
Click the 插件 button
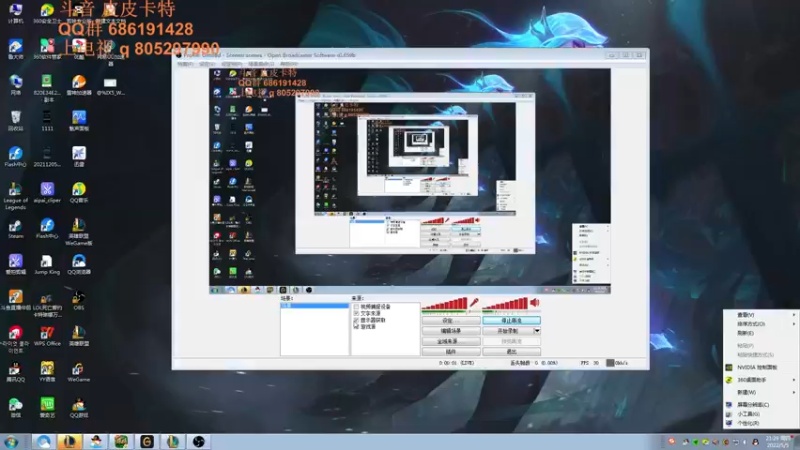point(451,352)
